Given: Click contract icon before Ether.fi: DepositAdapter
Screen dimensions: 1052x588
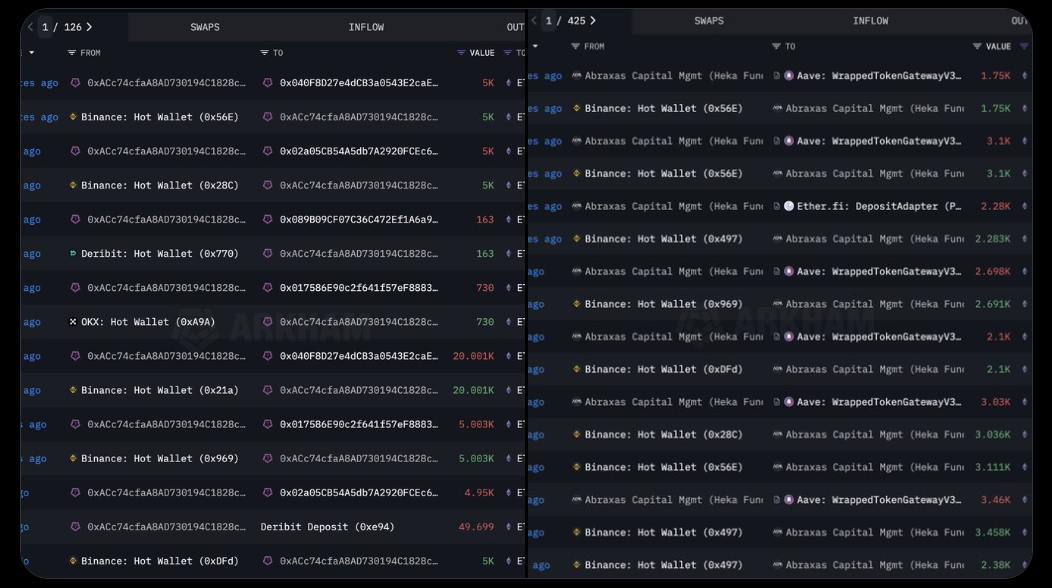Looking at the screenshot, I should coord(777,206).
